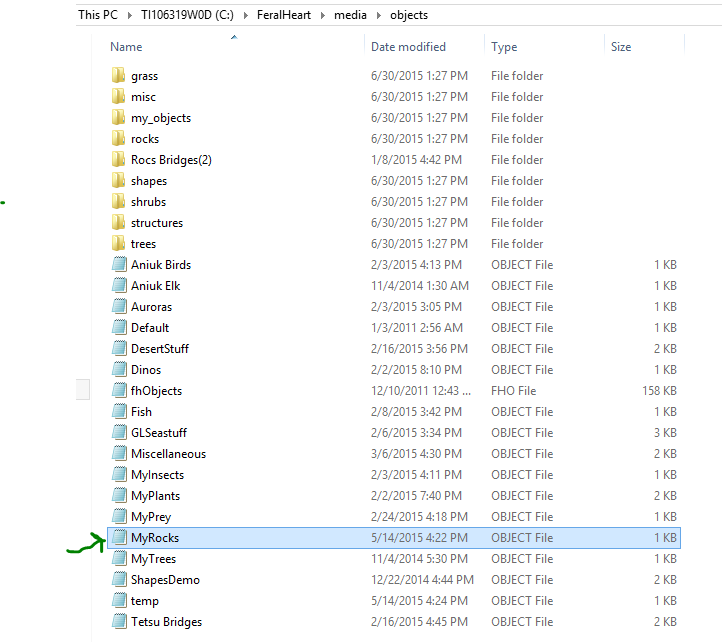
Task: Select the shrubs folder icon
Action: pos(118,202)
